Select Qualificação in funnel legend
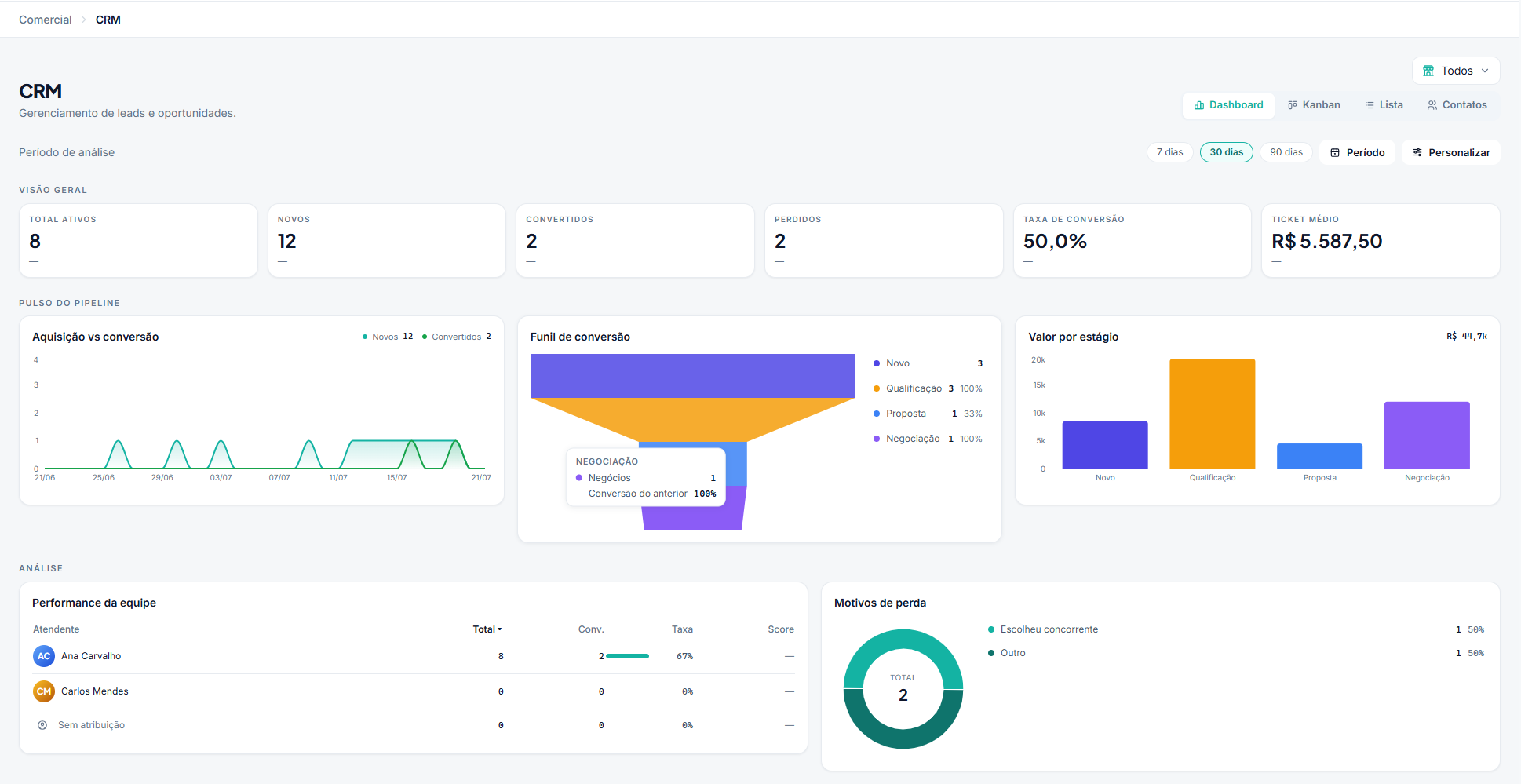 coord(928,388)
